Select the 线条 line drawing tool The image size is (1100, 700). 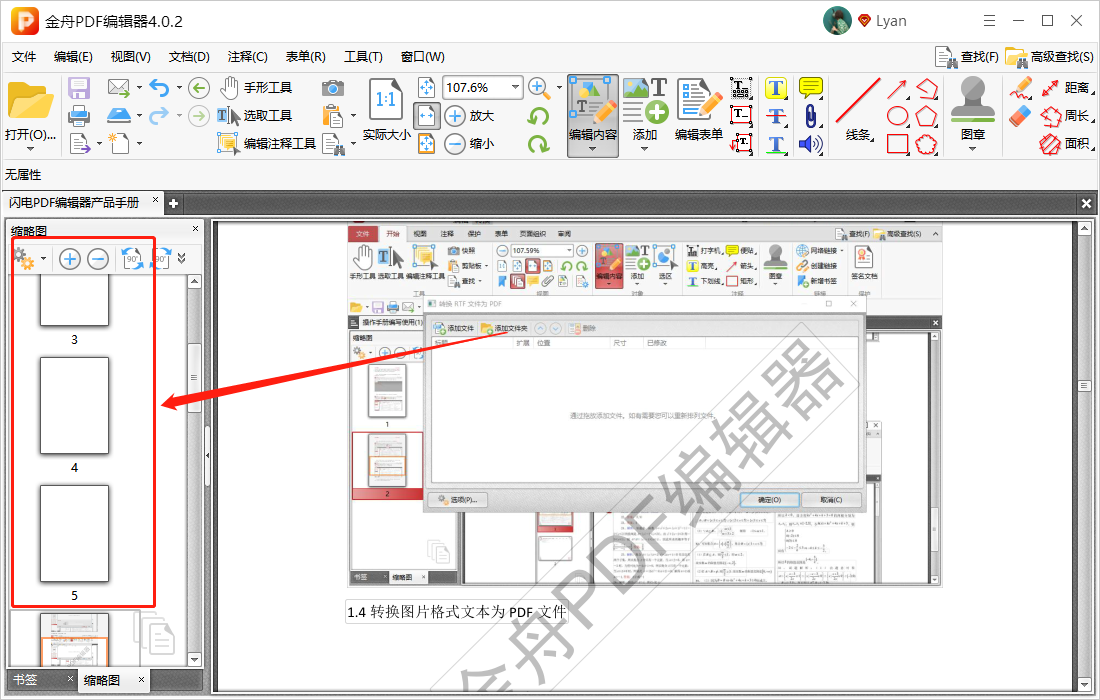coord(859,111)
